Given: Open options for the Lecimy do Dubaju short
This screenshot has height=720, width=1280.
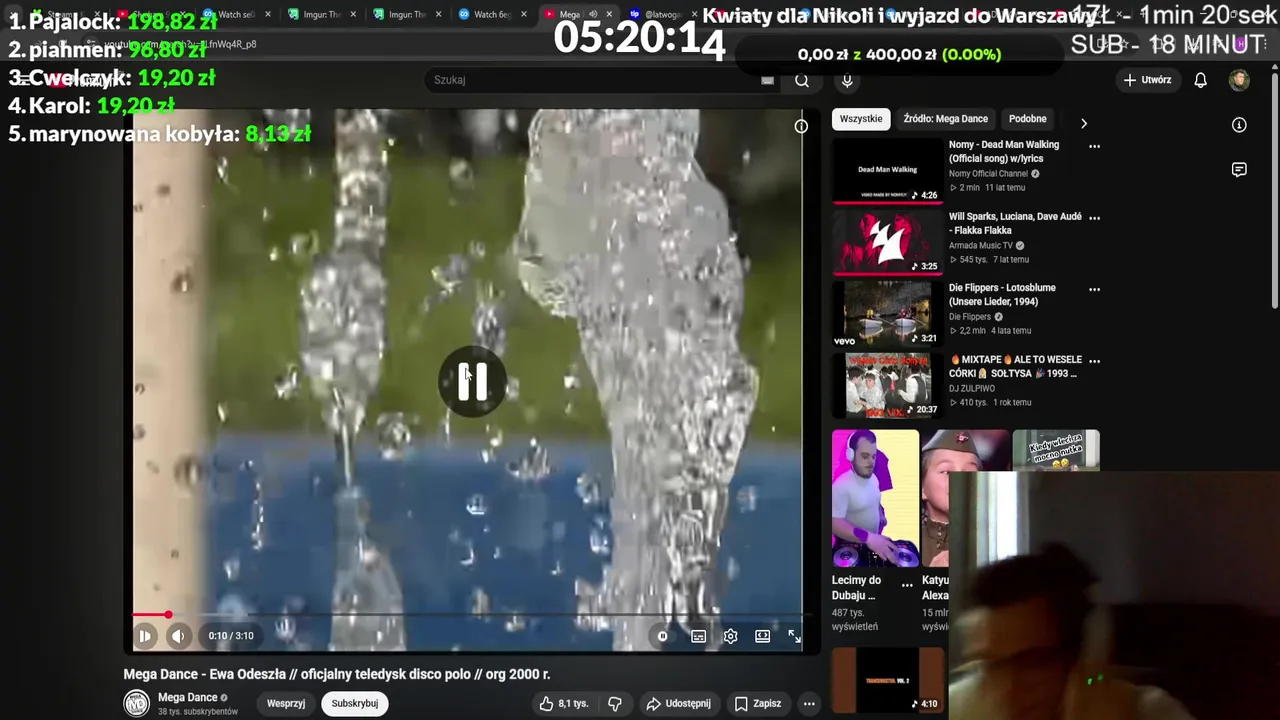Looking at the screenshot, I should pos(907,584).
